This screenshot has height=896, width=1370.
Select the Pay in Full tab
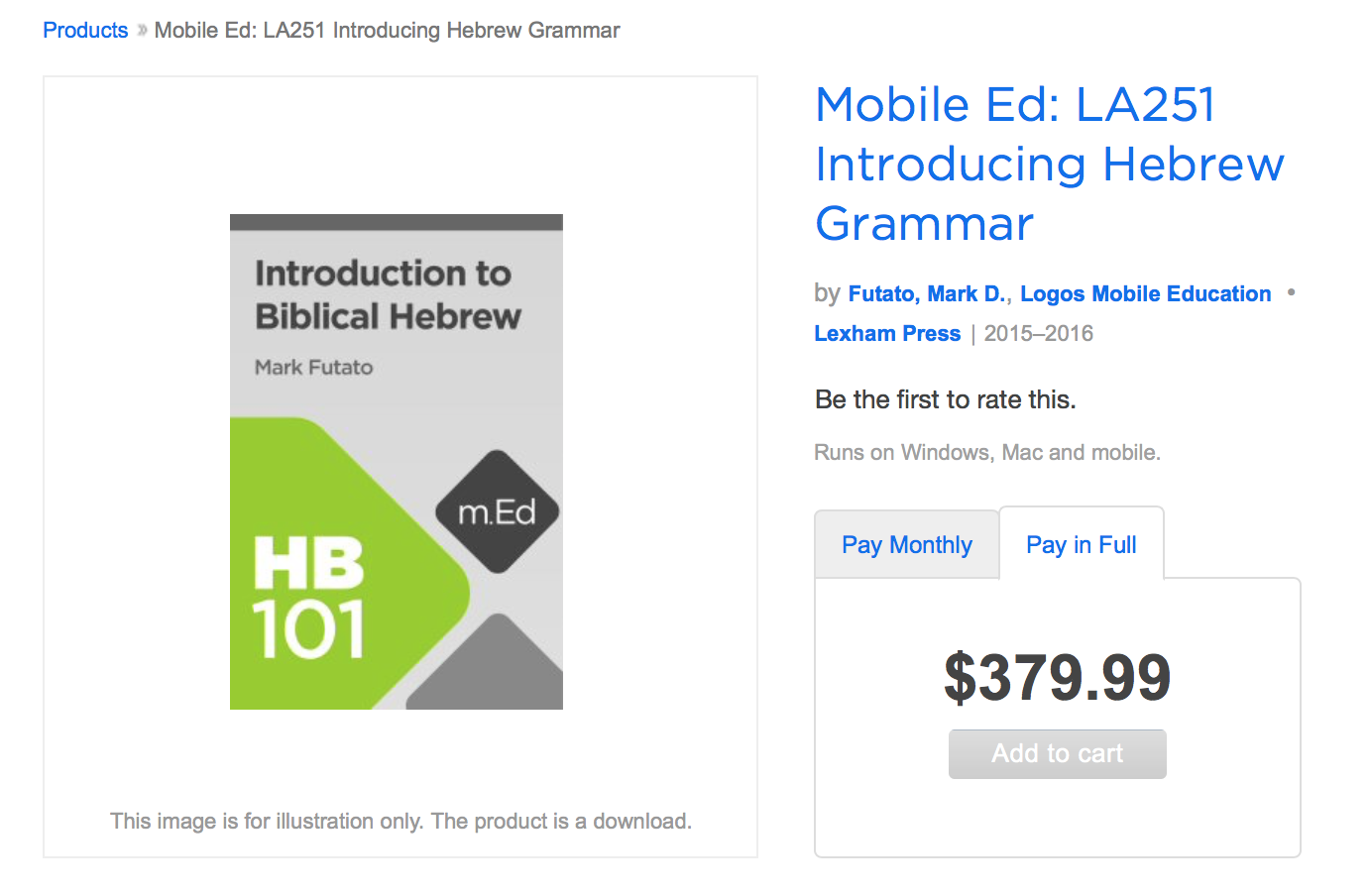1081,545
